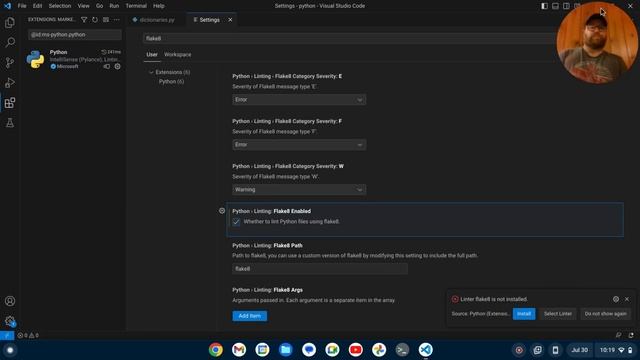The width and height of the screenshot is (640, 360).
Task: Click the filter extensions icon
Action: pos(84,20)
